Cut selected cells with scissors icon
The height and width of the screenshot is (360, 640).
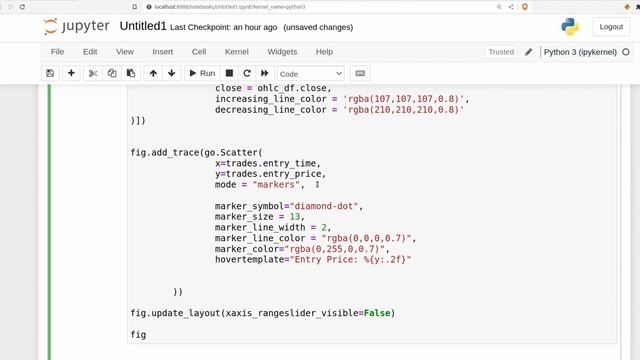(93, 73)
